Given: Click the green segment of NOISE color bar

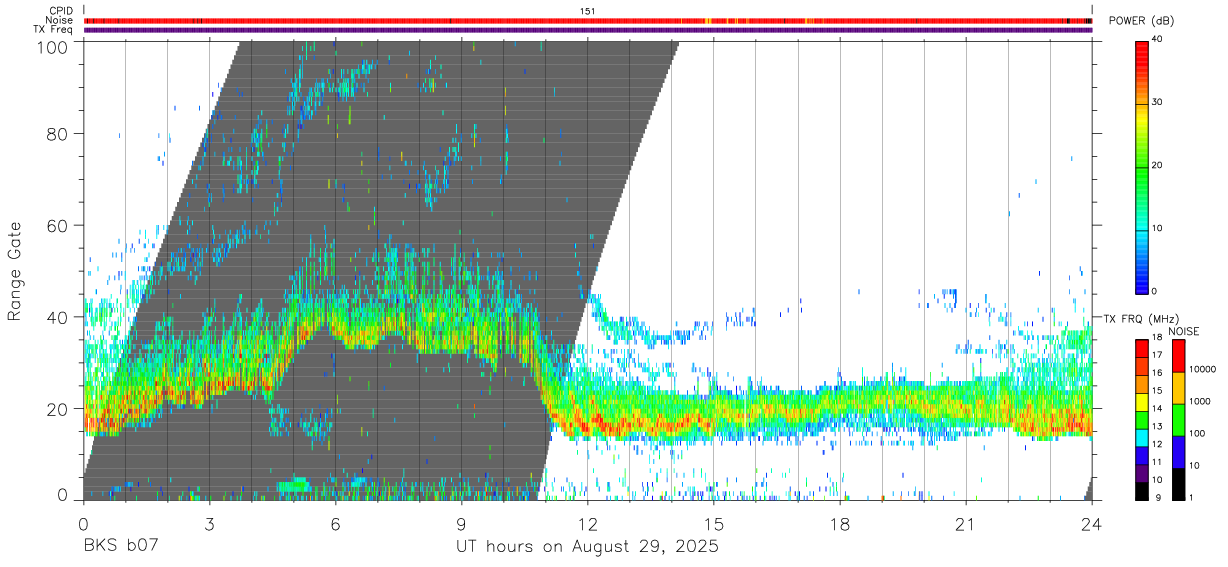Looking at the screenshot, I should click(x=1178, y=420).
